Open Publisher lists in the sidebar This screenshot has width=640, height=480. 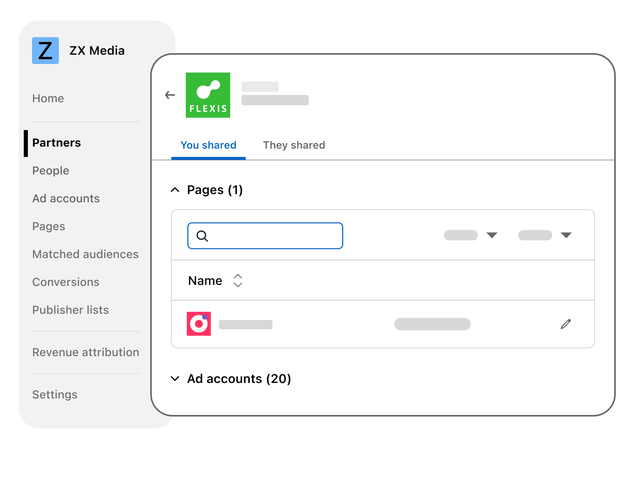tap(71, 310)
